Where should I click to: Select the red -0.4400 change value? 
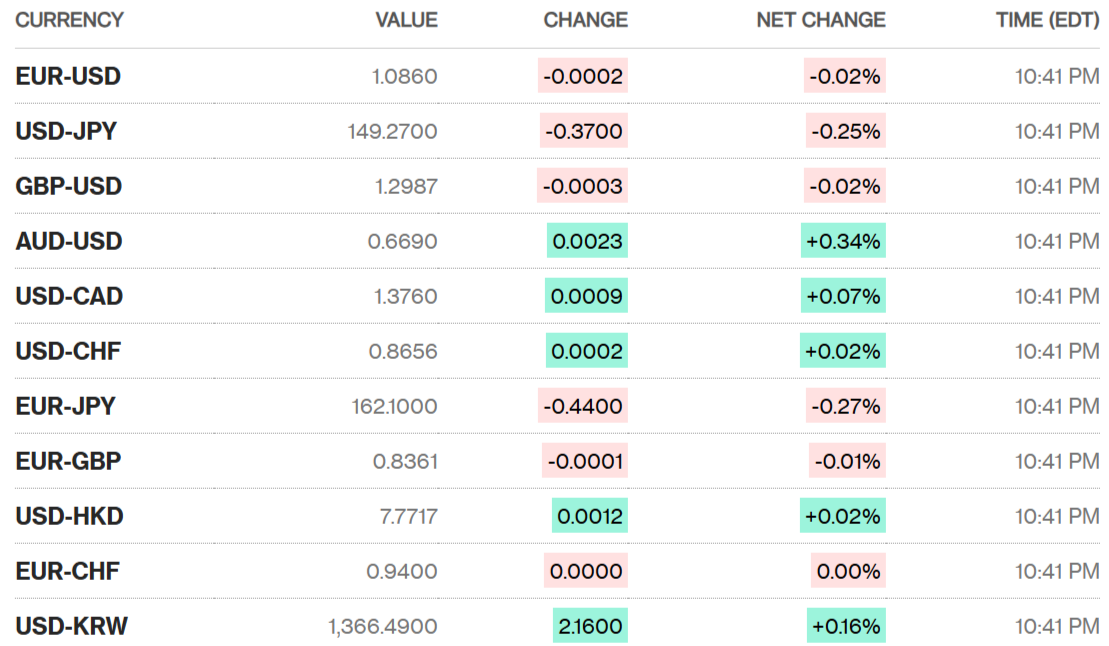[x=584, y=406]
